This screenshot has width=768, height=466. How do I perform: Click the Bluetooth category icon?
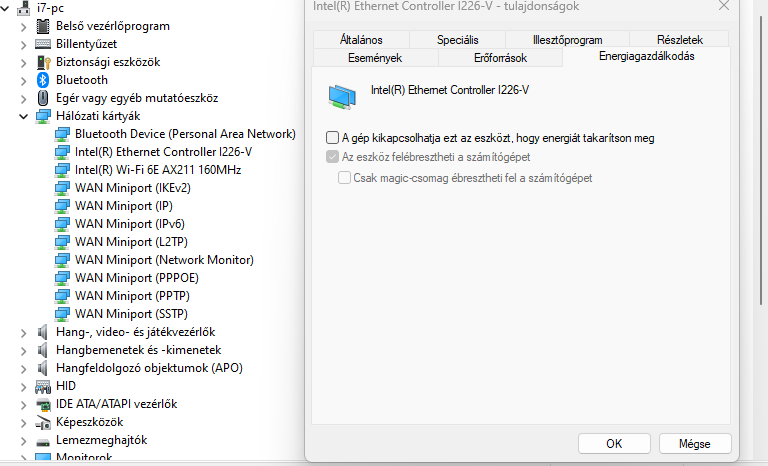click(x=43, y=80)
